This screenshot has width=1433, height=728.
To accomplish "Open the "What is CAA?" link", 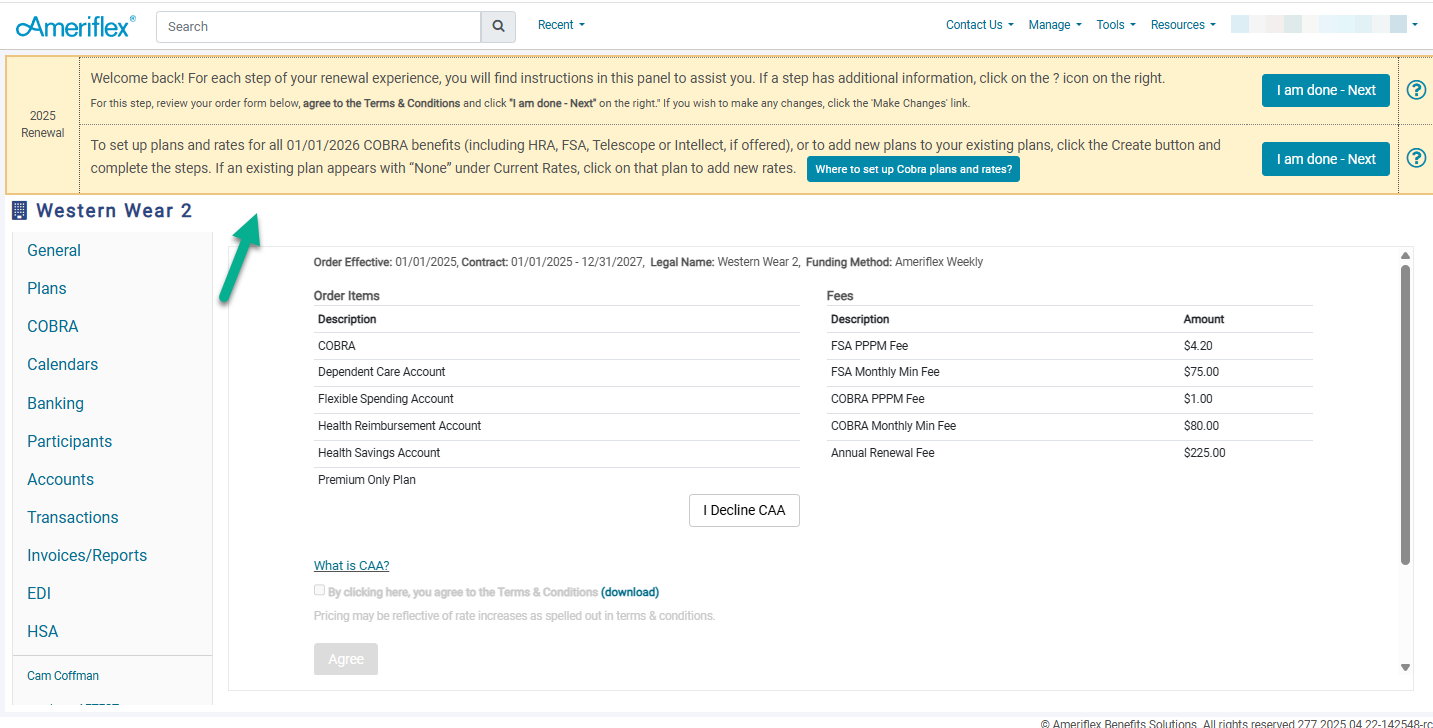I will coord(352,566).
